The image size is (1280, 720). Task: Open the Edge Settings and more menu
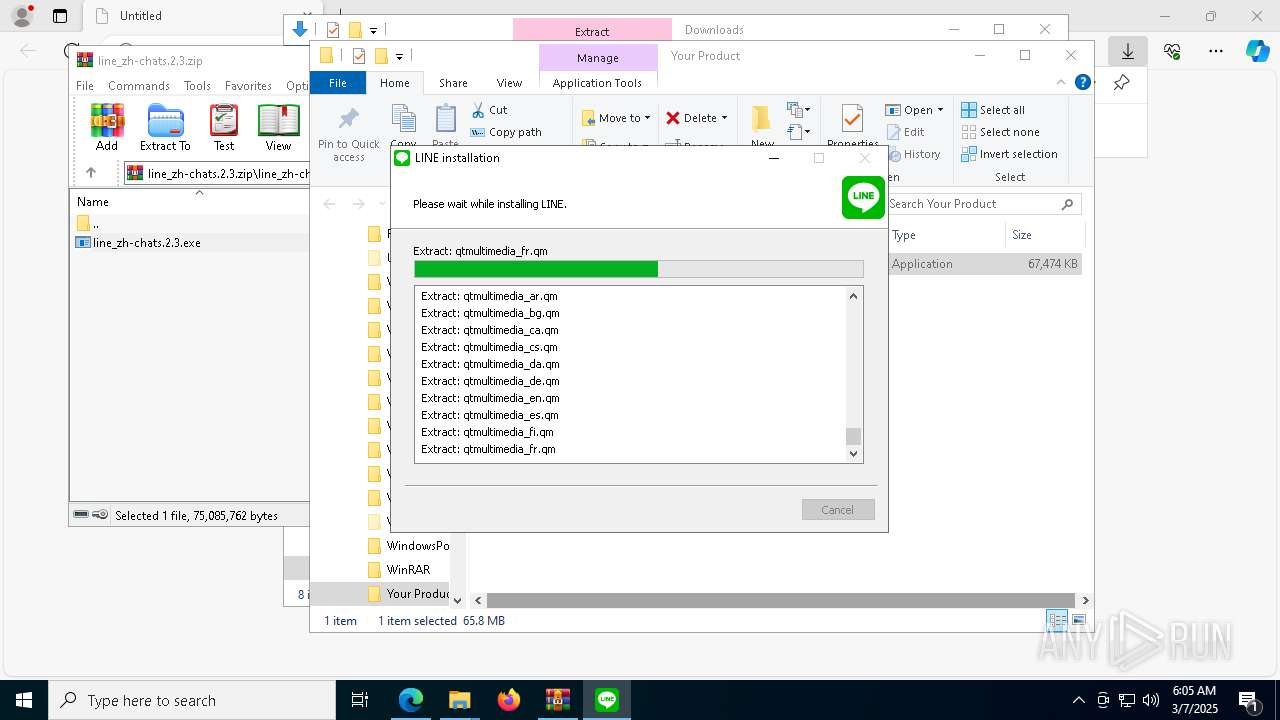pos(1216,51)
